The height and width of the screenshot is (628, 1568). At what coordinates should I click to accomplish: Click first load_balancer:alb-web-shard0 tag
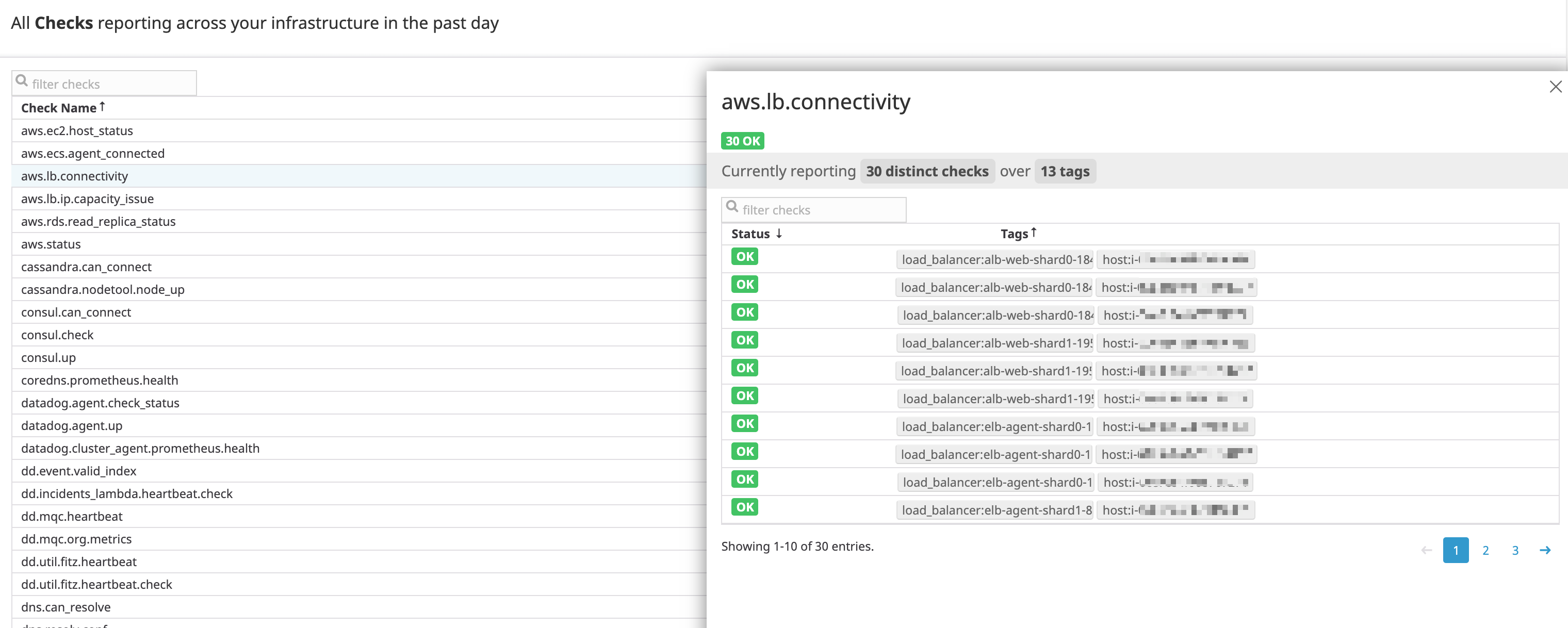[995, 260]
